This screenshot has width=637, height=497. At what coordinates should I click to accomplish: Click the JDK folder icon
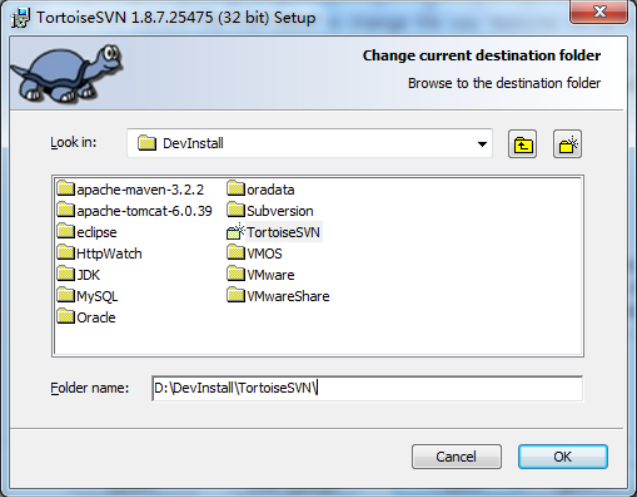(x=65, y=274)
